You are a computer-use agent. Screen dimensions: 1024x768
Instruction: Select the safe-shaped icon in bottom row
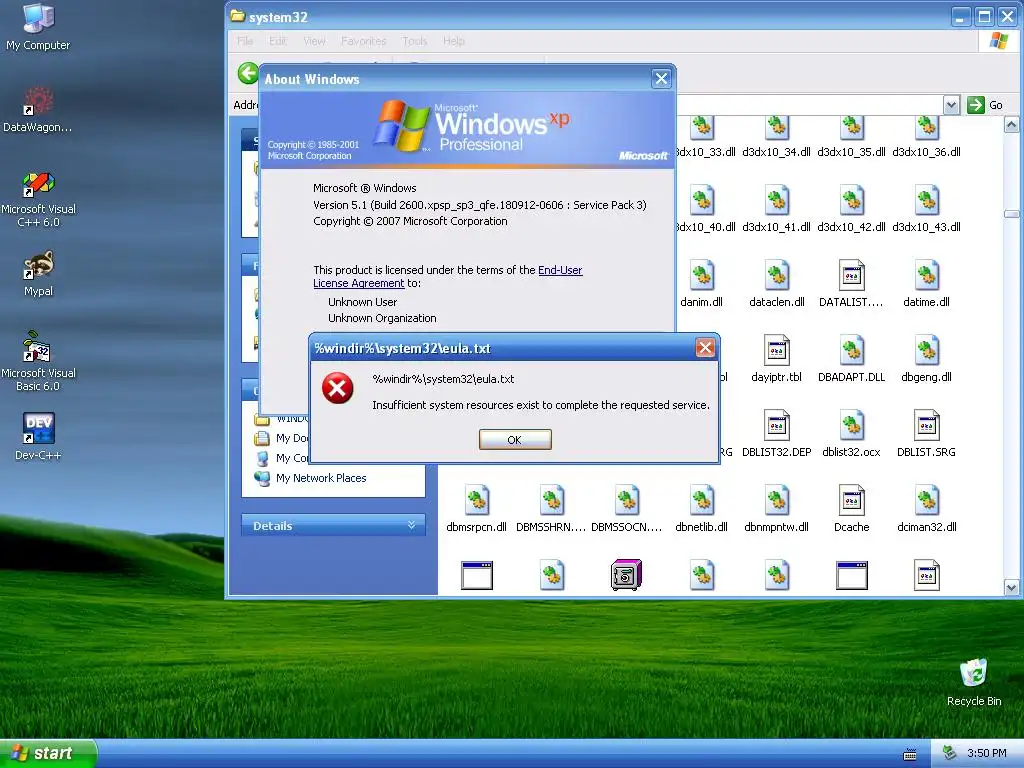(626, 575)
